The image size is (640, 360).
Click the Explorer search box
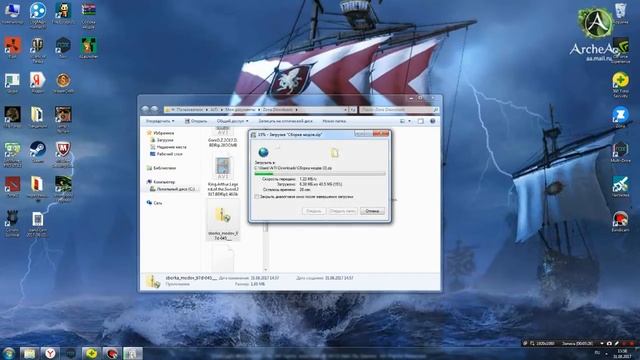click(399, 109)
